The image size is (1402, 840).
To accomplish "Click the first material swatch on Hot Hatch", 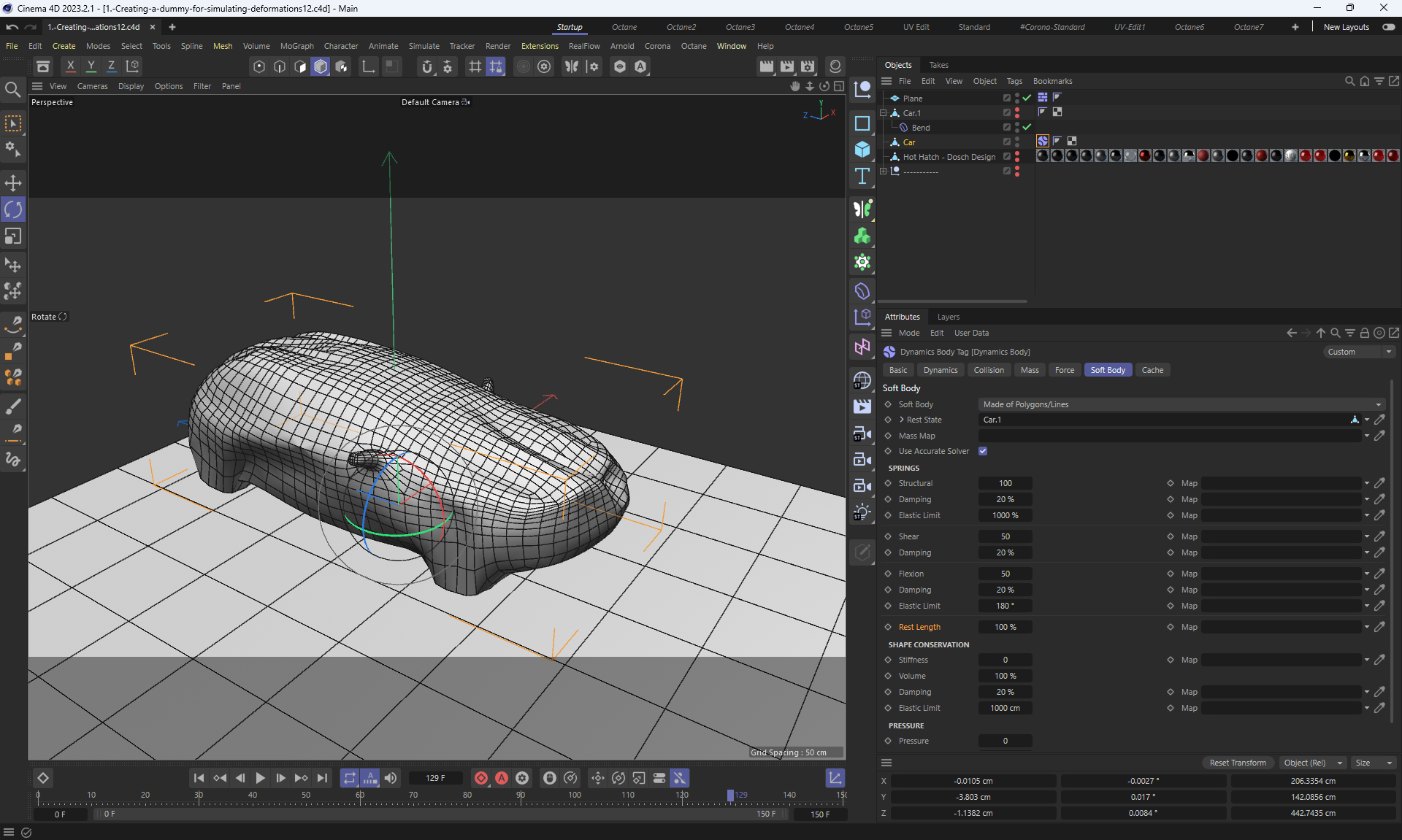I will [x=1042, y=155].
